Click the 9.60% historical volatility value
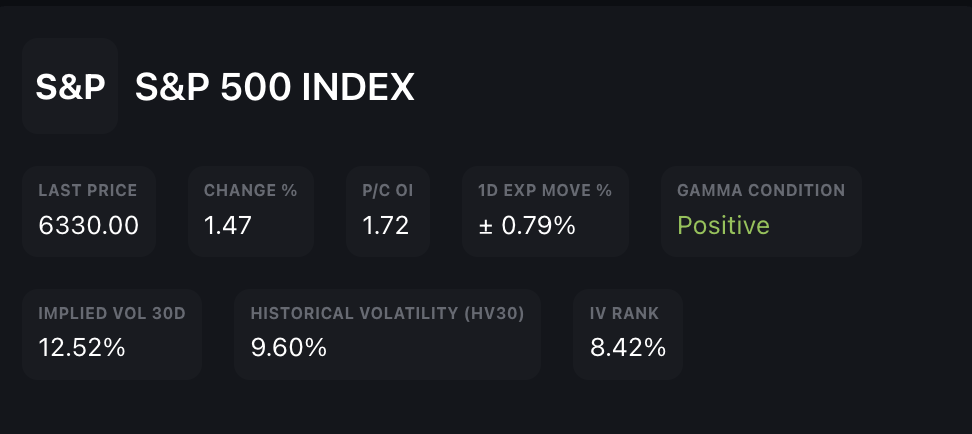This screenshot has height=434, width=972. [289, 348]
